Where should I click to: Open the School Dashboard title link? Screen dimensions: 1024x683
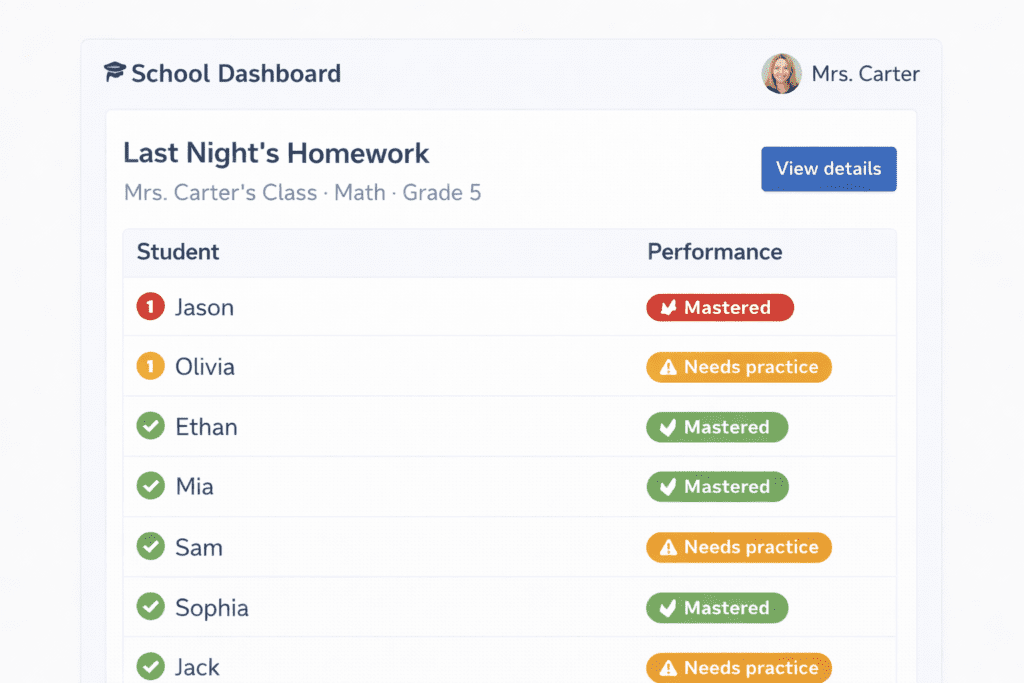(x=236, y=73)
